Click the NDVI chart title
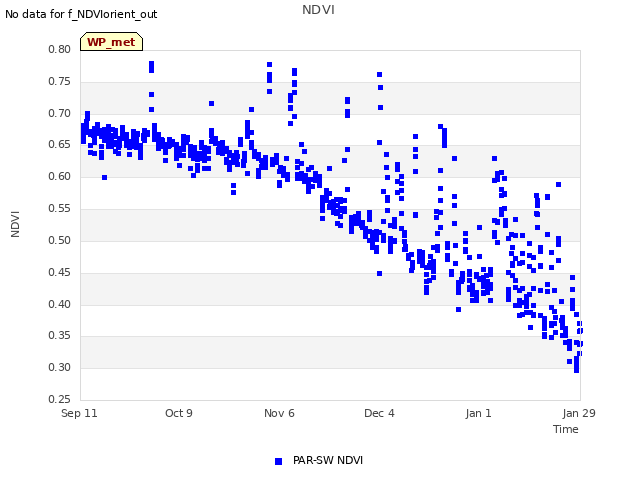 [318, 9]
